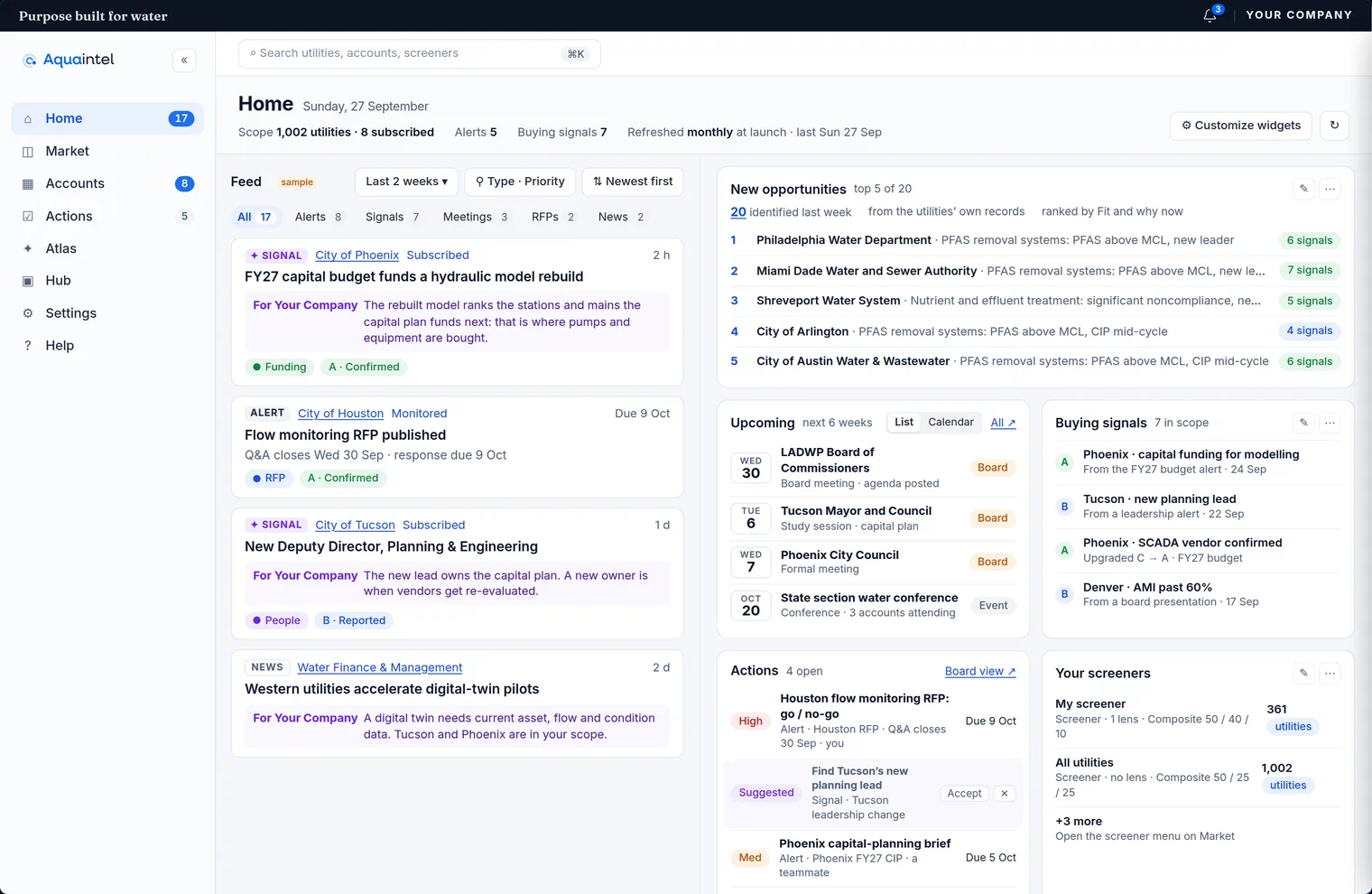
Task: Open Your screeners widget more options
Action: [1330, 673]
